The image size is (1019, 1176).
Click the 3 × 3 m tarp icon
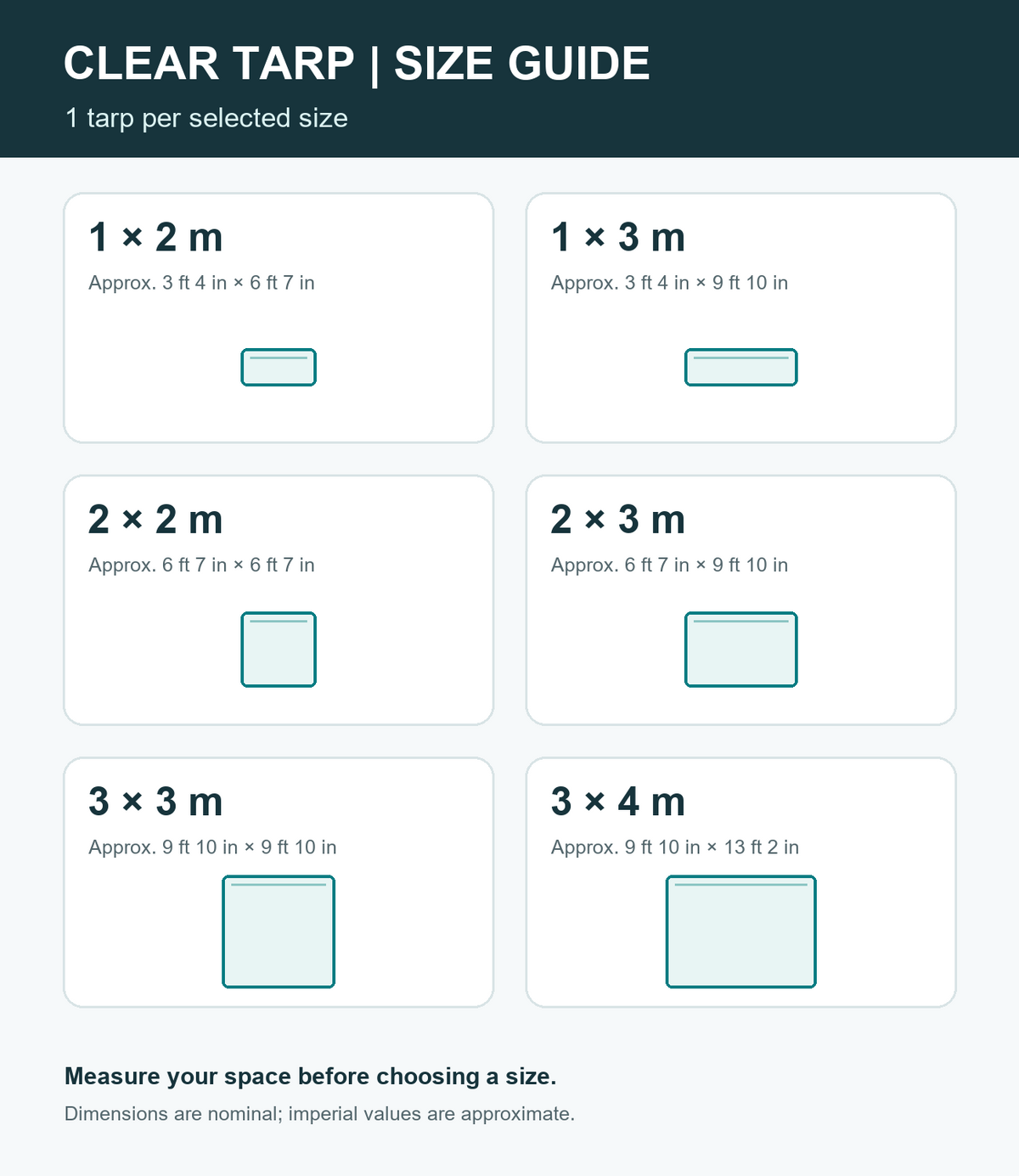click(x=279, y=931)
